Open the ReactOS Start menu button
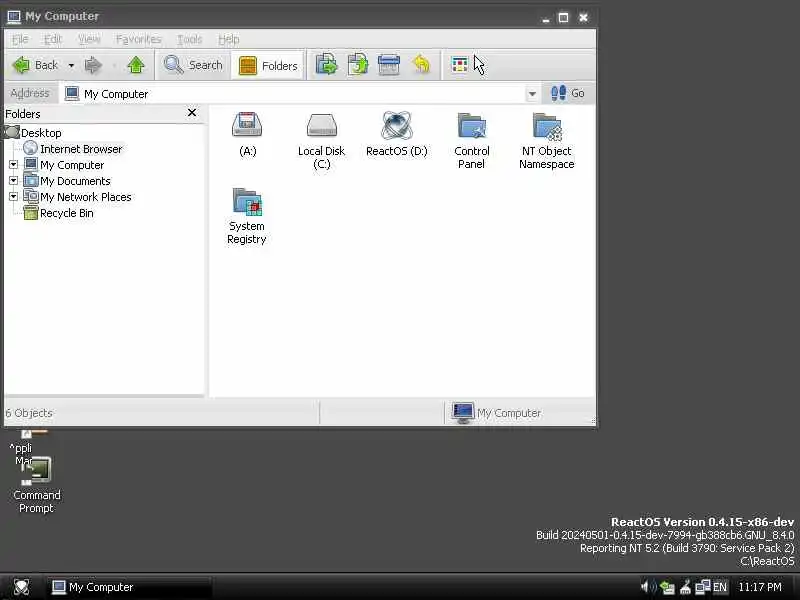This screenshot has width=800, height=600. pos(21,587)
